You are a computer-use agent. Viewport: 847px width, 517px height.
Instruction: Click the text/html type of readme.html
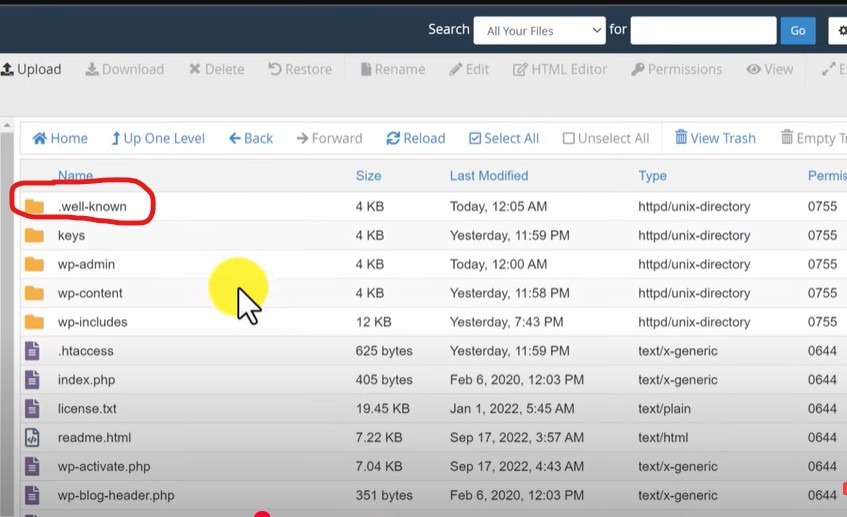point(663,438)
